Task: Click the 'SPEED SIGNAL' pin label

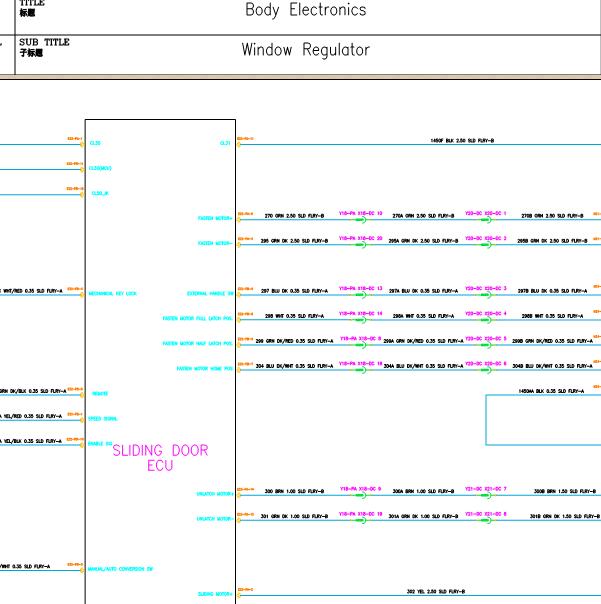Action: pos(103,419)
